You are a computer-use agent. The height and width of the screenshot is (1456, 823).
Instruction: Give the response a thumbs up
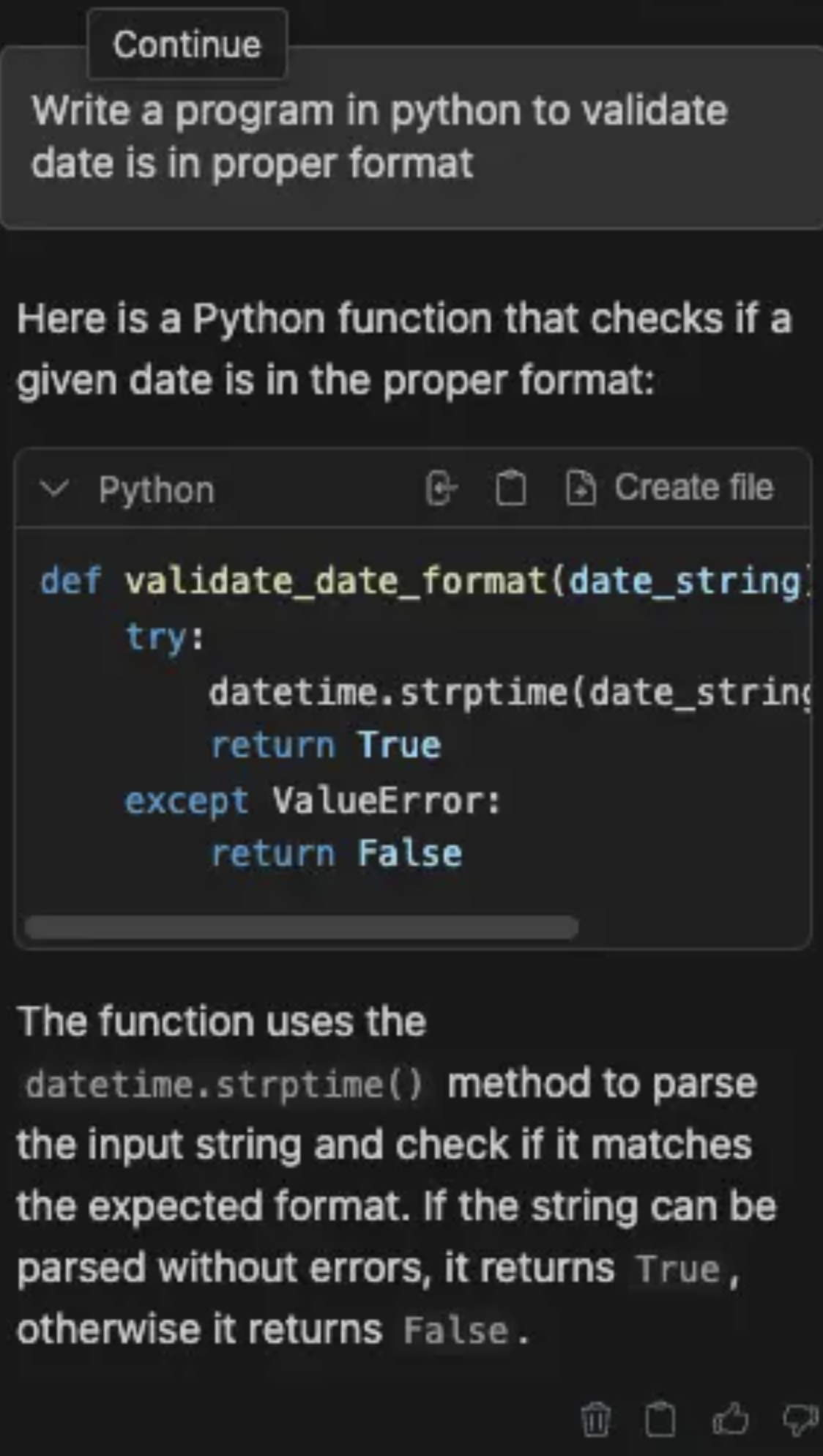coord(730,1419)
